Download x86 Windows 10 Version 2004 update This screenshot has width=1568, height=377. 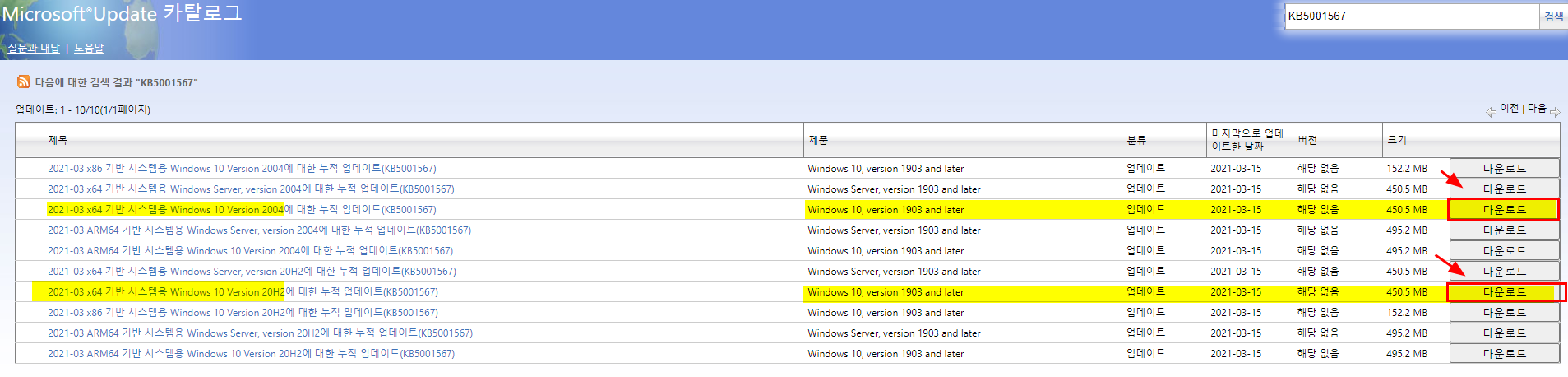pyautogui.click(x=1504, y=168)
